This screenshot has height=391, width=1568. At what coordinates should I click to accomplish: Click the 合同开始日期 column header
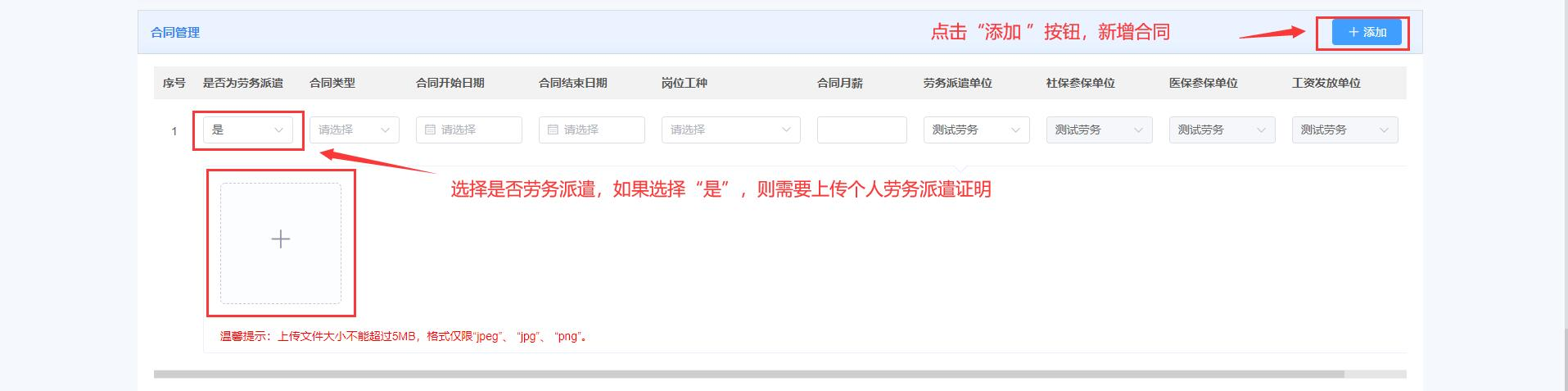tap(450, 83)
